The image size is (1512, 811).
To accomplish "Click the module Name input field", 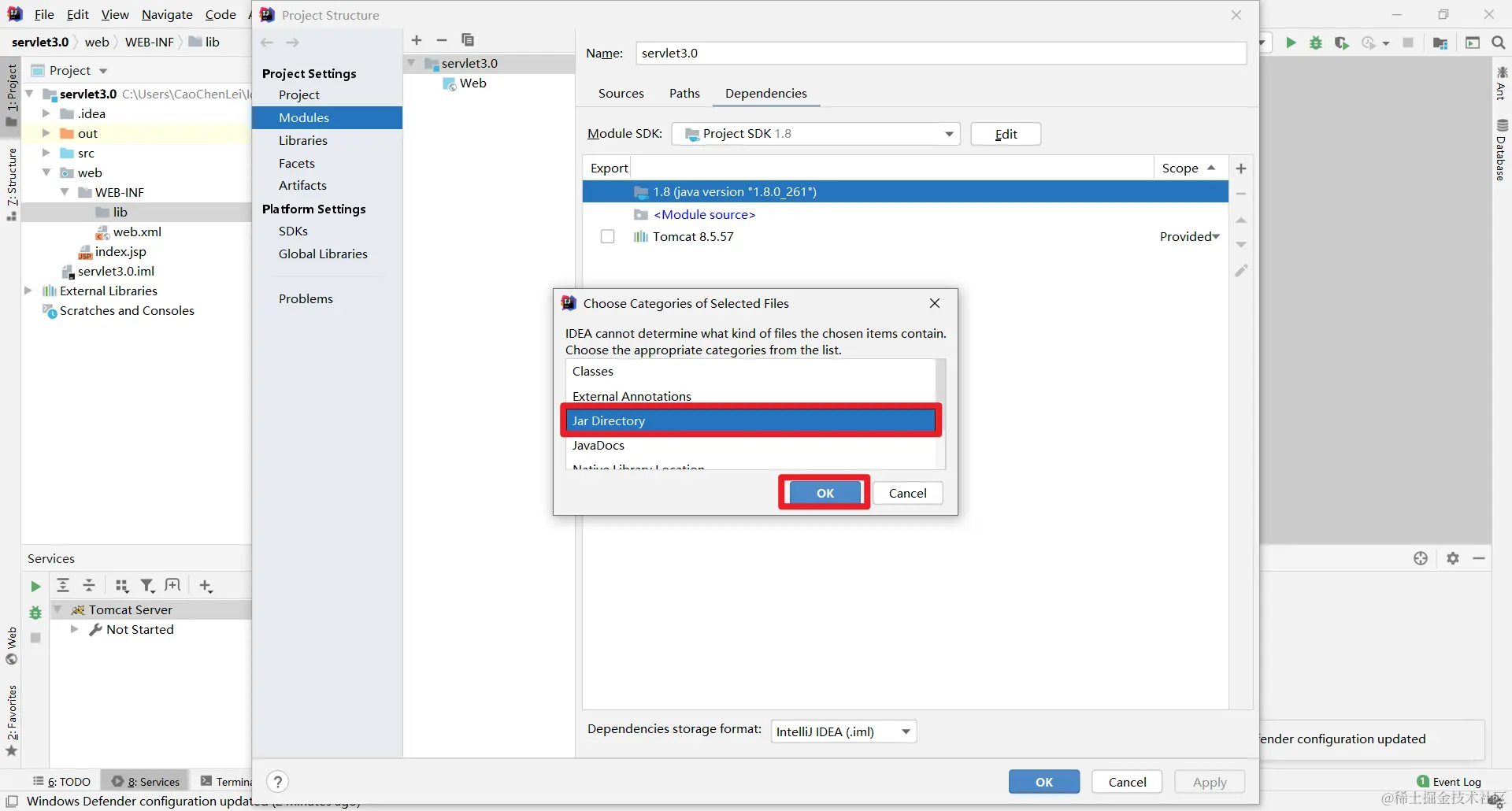I will pyautogui.click(x=941, y=54).
